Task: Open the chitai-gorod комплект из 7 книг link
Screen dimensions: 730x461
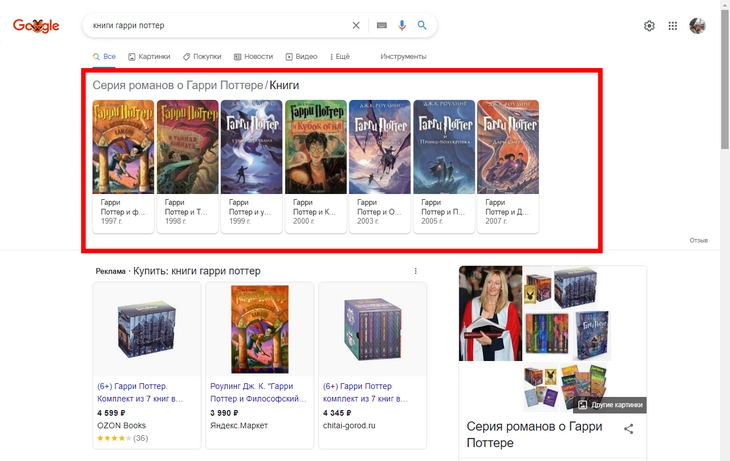Action: tap(365, 393)
